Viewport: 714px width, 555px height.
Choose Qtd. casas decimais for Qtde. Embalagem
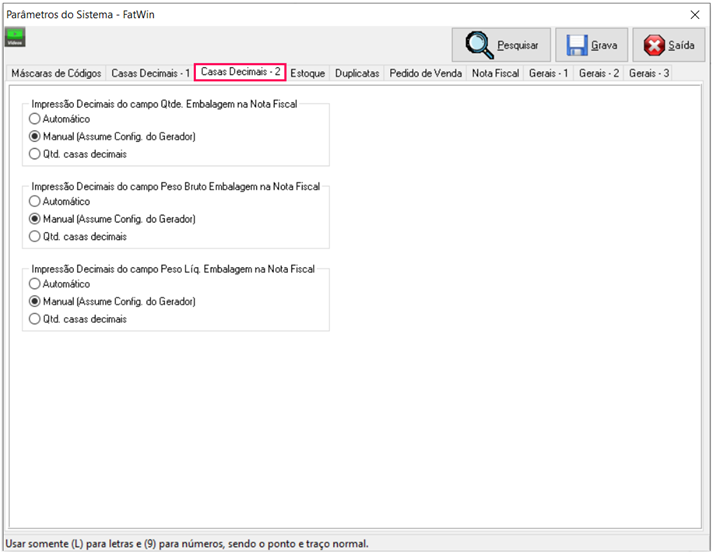[x=35, y=155]
